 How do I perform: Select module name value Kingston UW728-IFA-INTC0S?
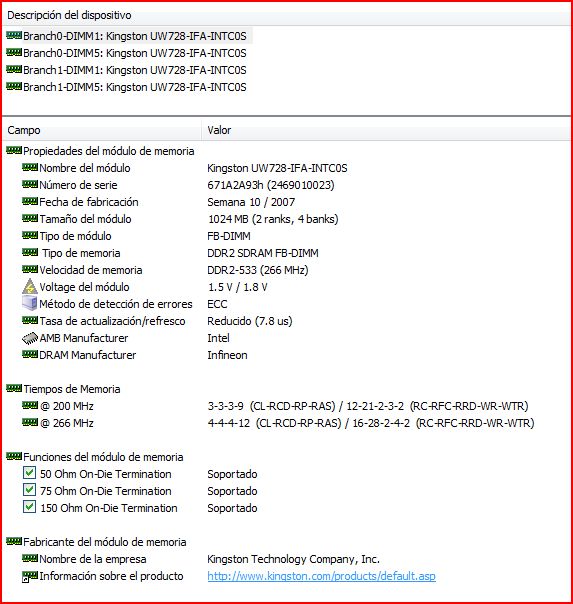(277, 168)
